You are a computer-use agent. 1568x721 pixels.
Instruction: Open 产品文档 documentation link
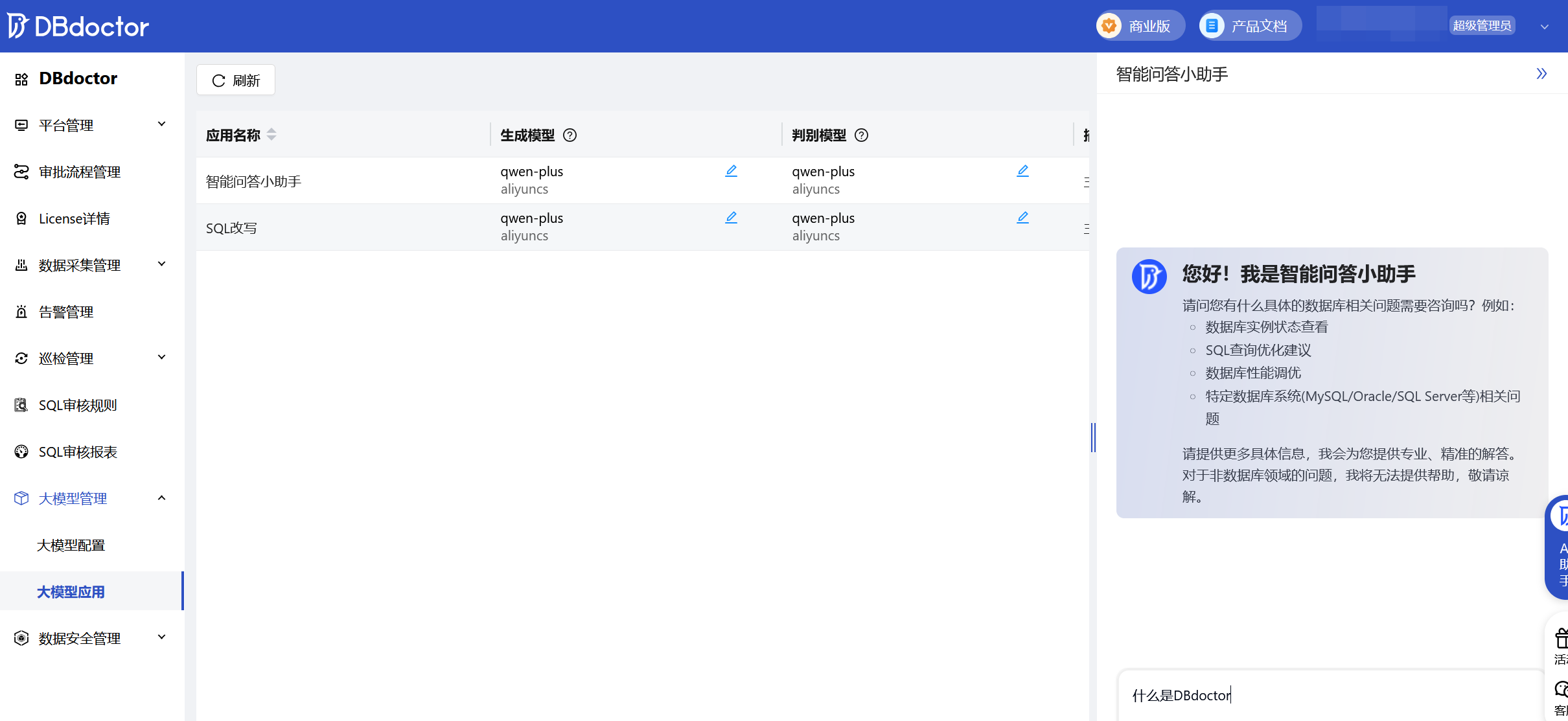point(1249,26)
